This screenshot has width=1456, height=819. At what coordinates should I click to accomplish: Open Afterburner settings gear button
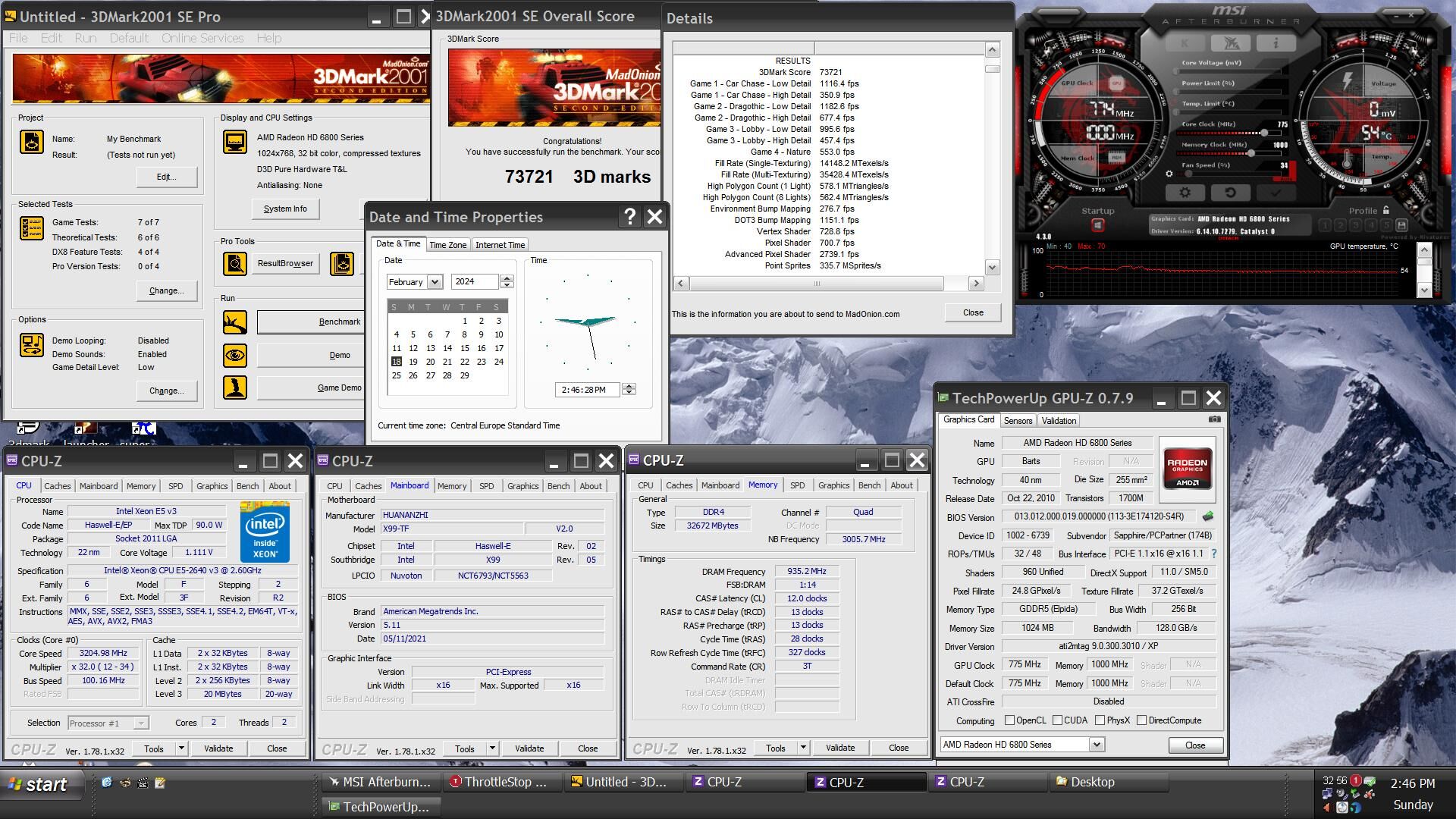1185,193
